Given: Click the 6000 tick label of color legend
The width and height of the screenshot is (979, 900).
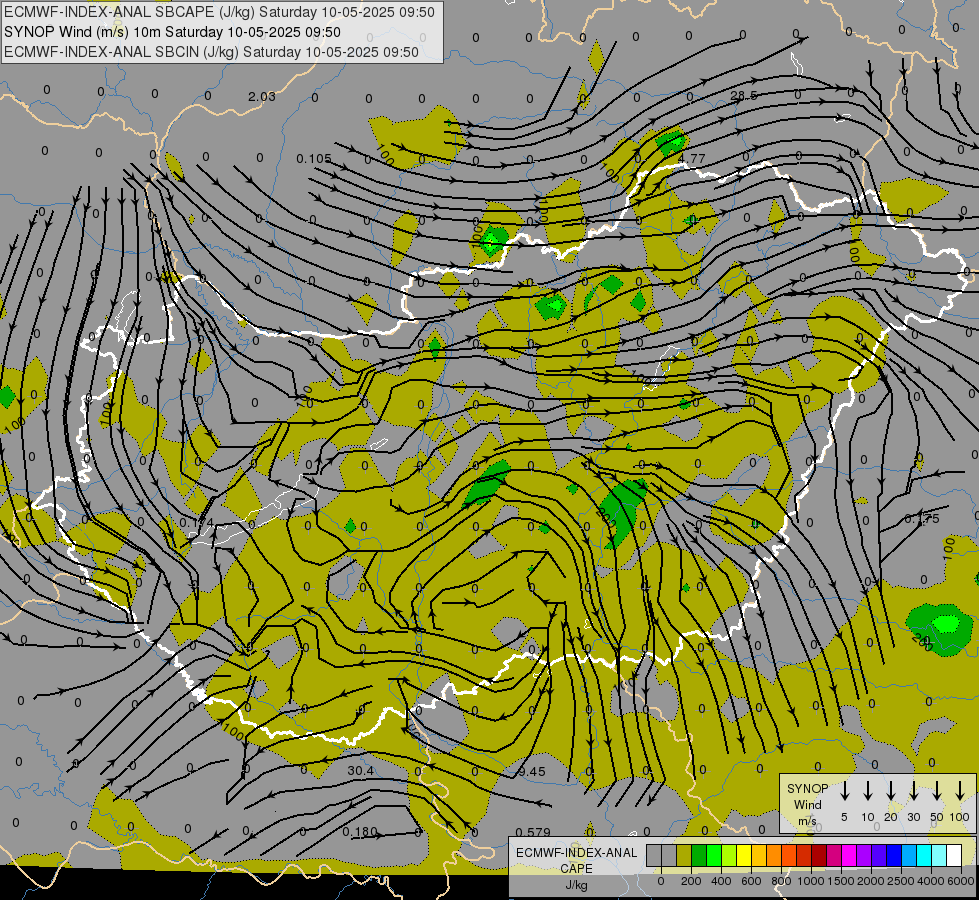Looking at the screenshot, I should coord(960,881).
